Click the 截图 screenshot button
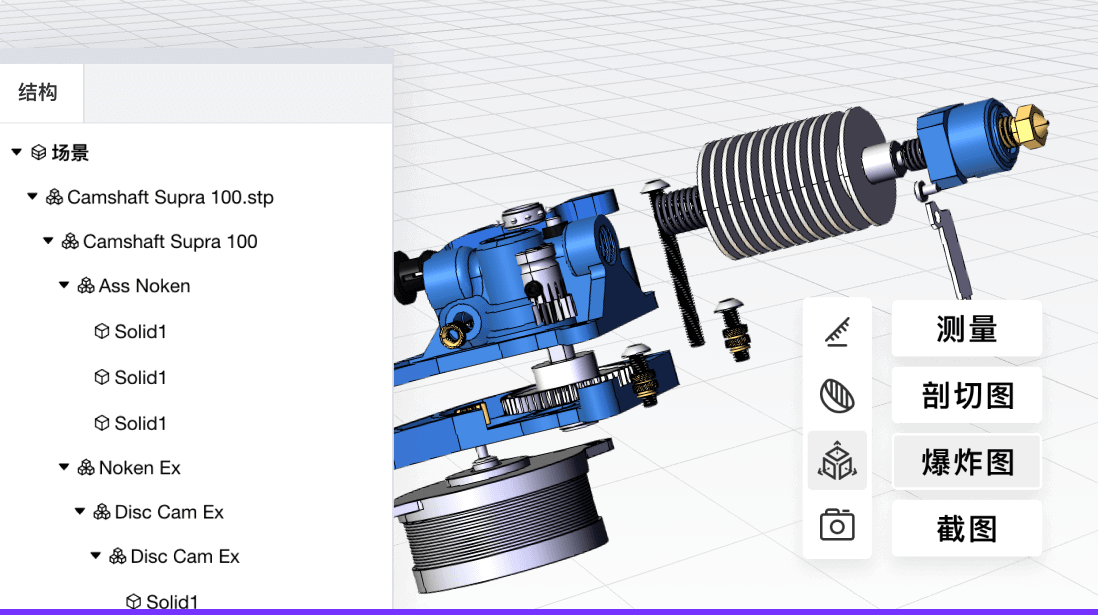1098x615 pixels. tap(966, 528)
